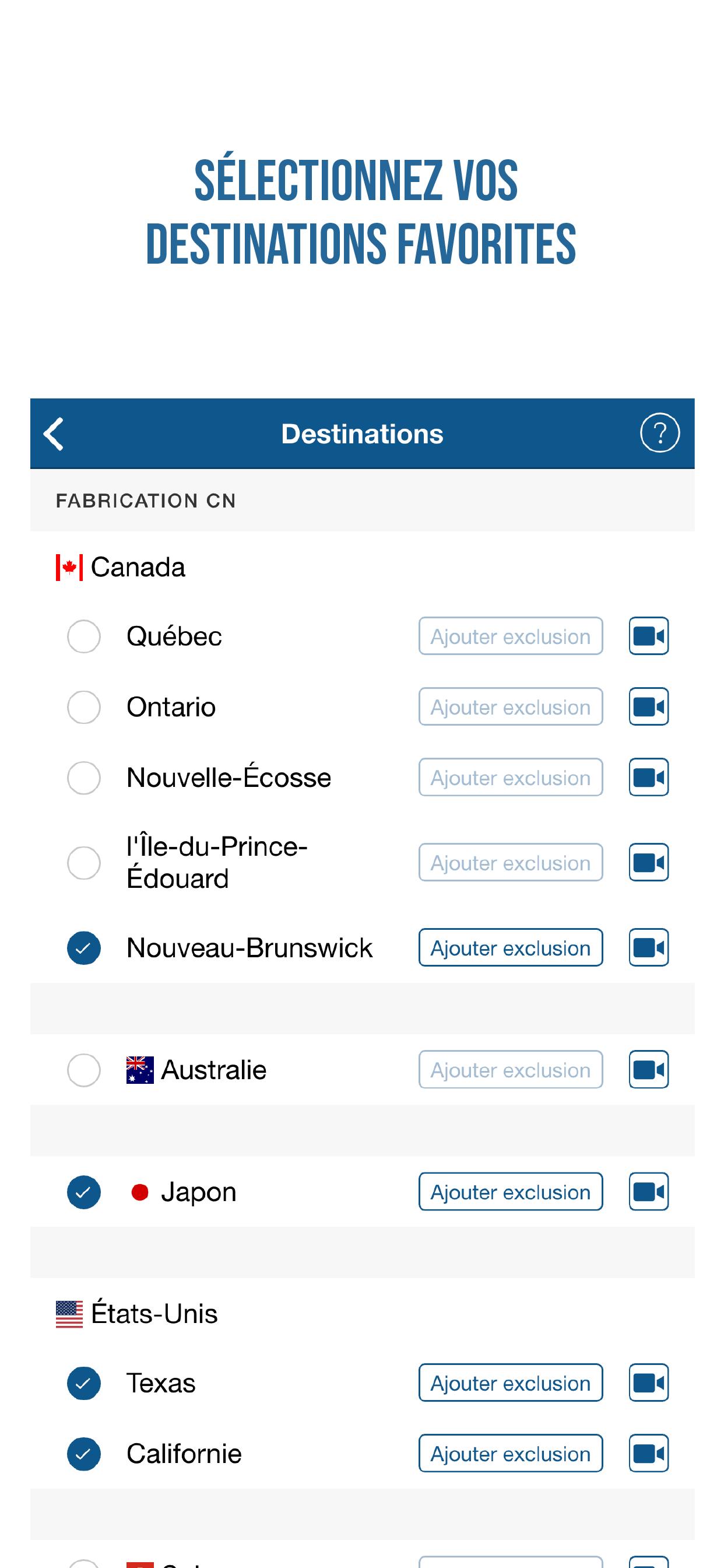Open the video camera icon for Australie
724x1568 pixels.
649,1069
